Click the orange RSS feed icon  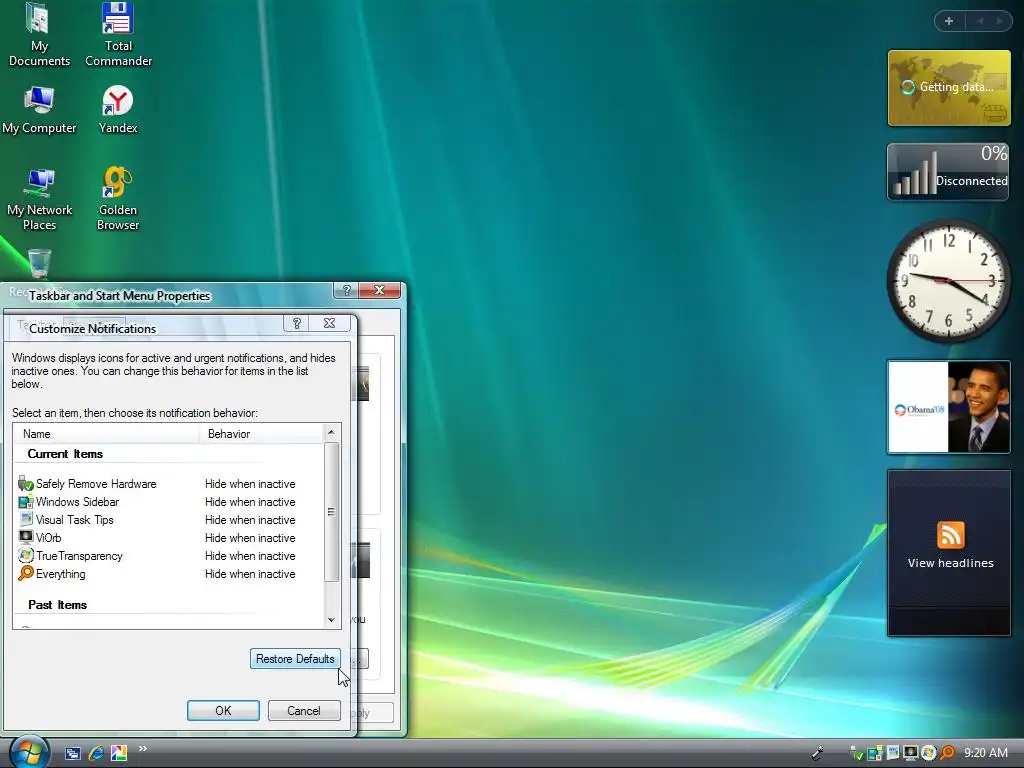950,535
